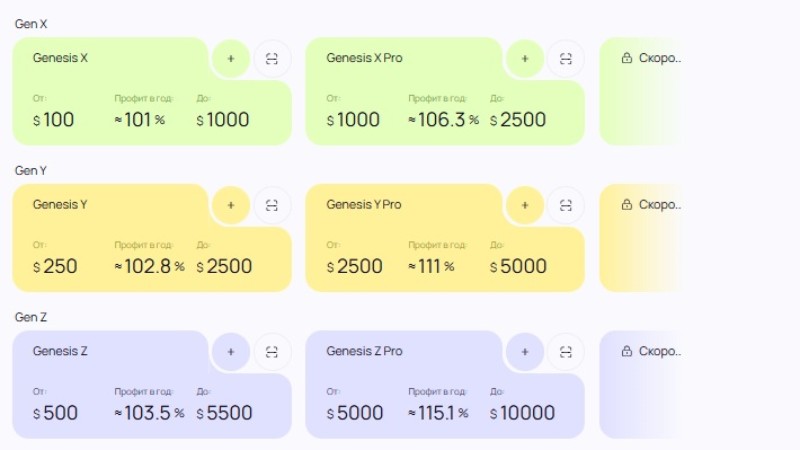This screenshot has width=800, height=450.
Task: Select the Genesis X plan title
Action: coord(60,58)
